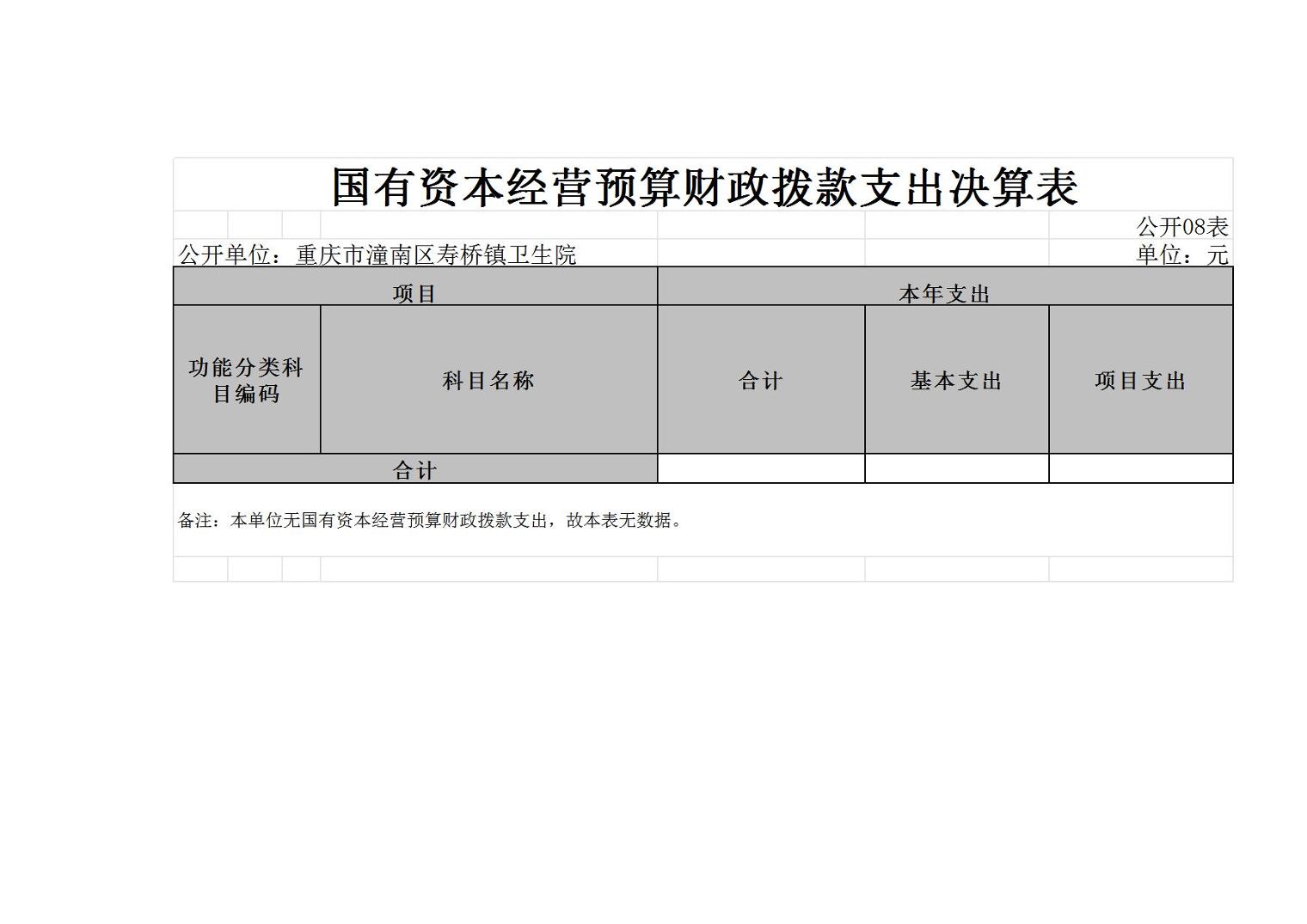
Task: Click the empty 合计 total value cell
Action: pos(761,468)
